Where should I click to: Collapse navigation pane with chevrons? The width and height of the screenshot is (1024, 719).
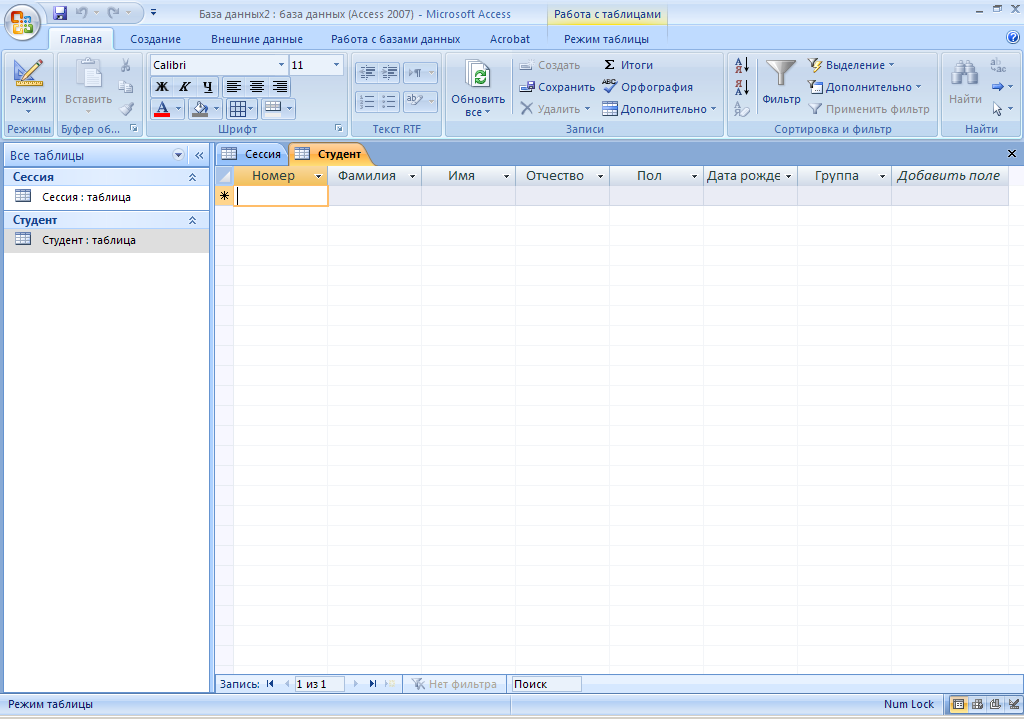(199, 155)
